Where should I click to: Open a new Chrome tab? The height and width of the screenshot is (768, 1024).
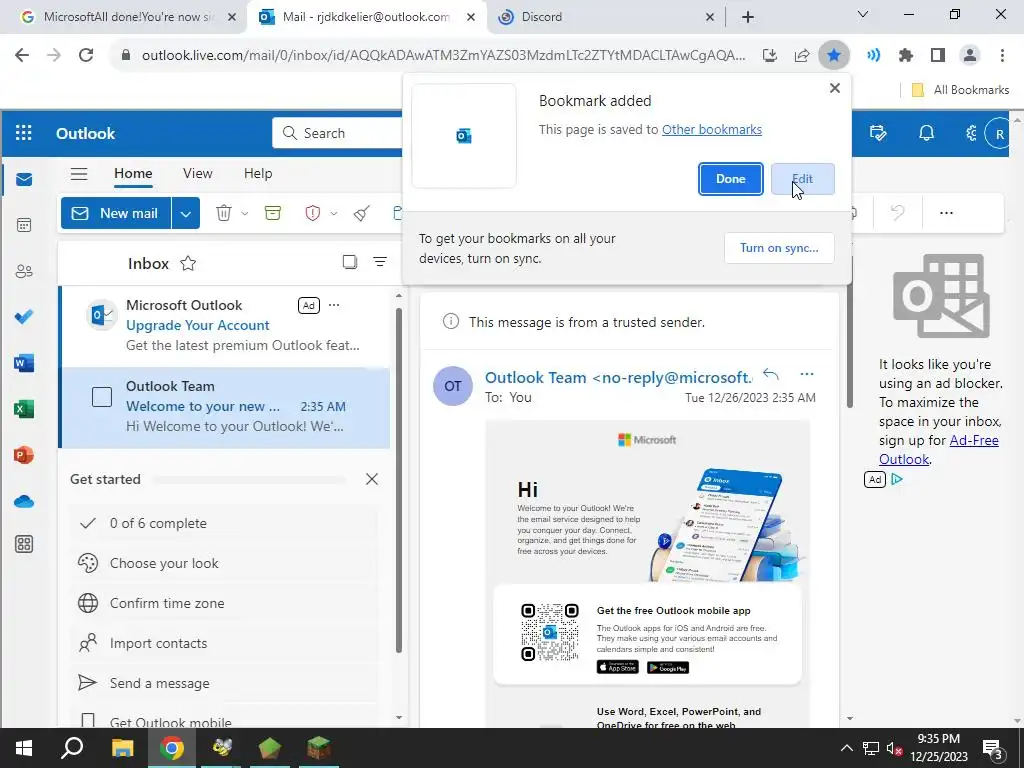click(x=748, y=17)
